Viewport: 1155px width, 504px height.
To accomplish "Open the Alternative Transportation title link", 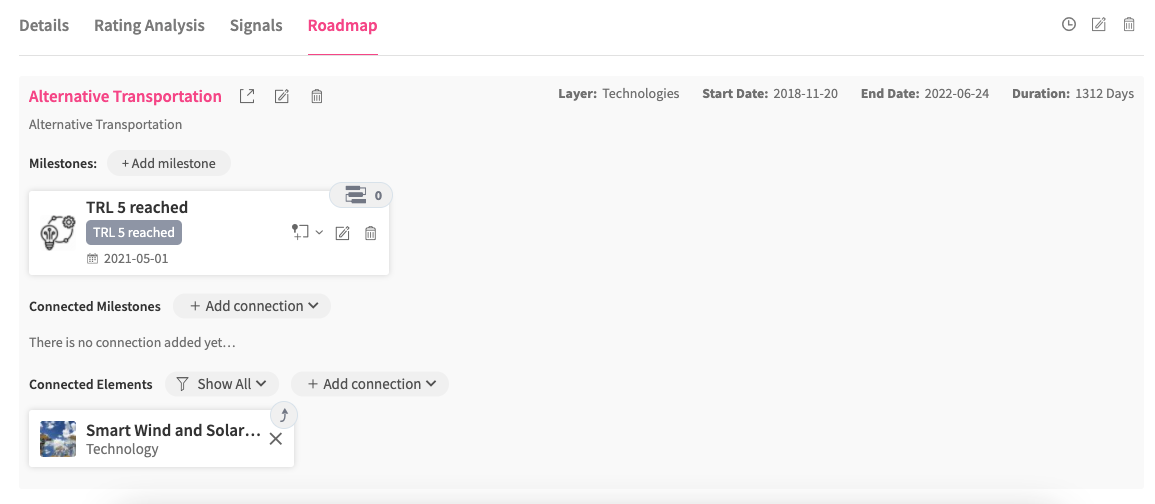I will 125,97.
